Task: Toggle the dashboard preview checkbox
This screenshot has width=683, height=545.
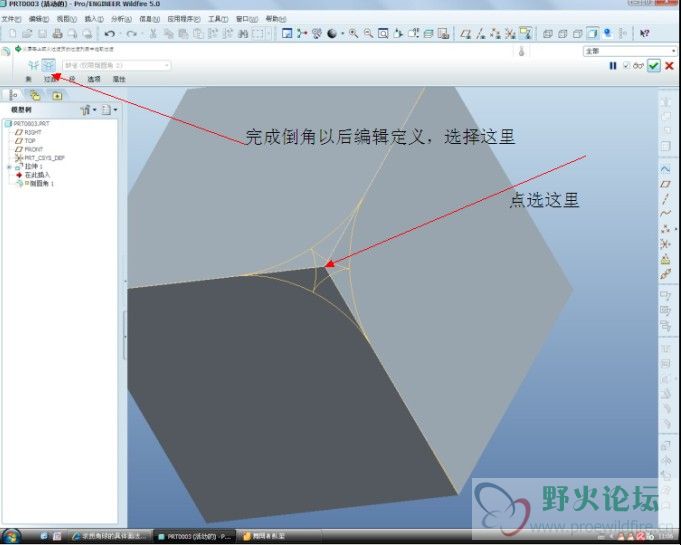Action: pyautogui.click(x=626, y=66)
